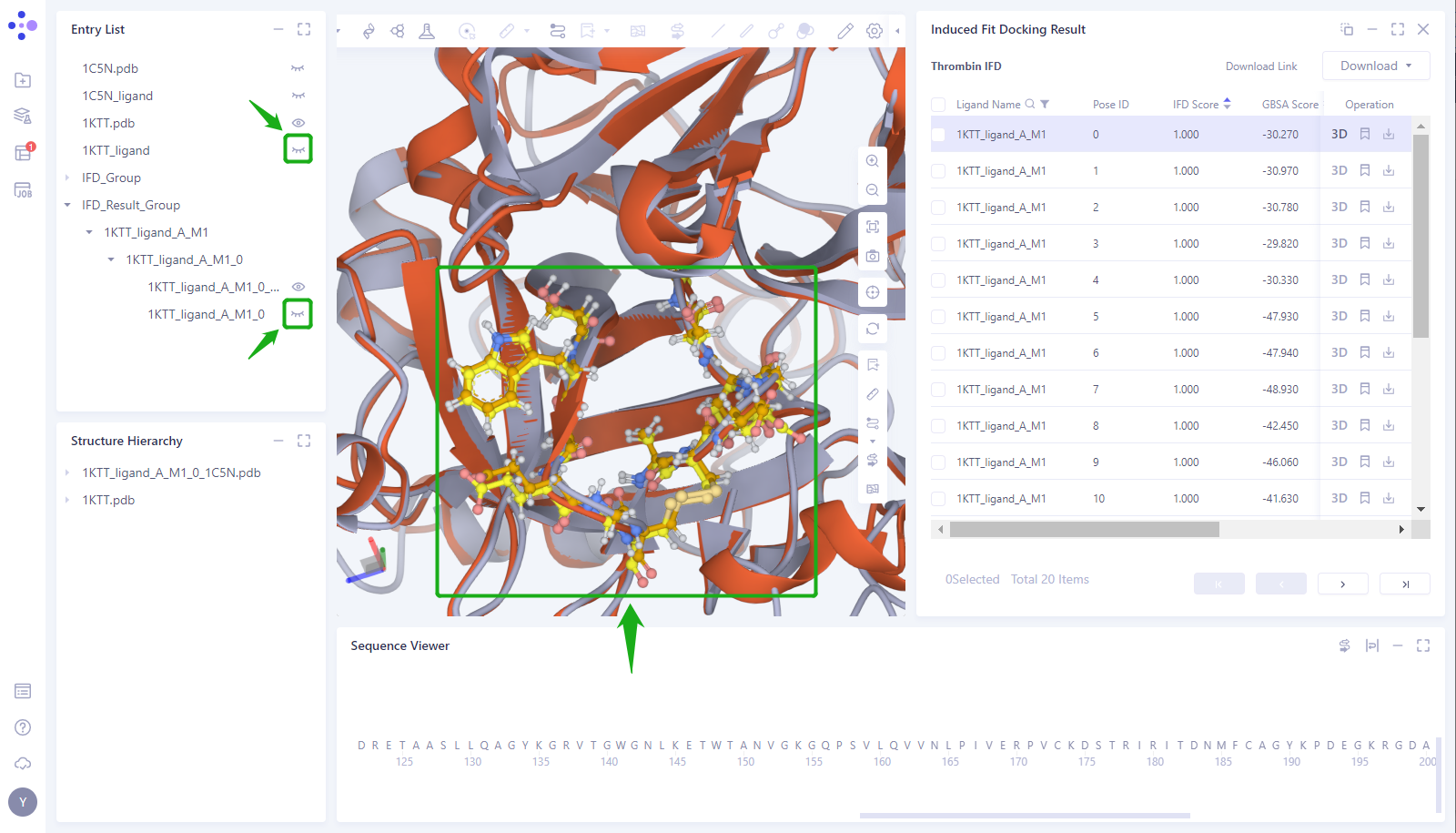Image resolution: width=1456 pixels, height=833 pixels.
Task: Hide the 1KTT.pdb entry using its eye icon
Action: [x=298, y=122]
